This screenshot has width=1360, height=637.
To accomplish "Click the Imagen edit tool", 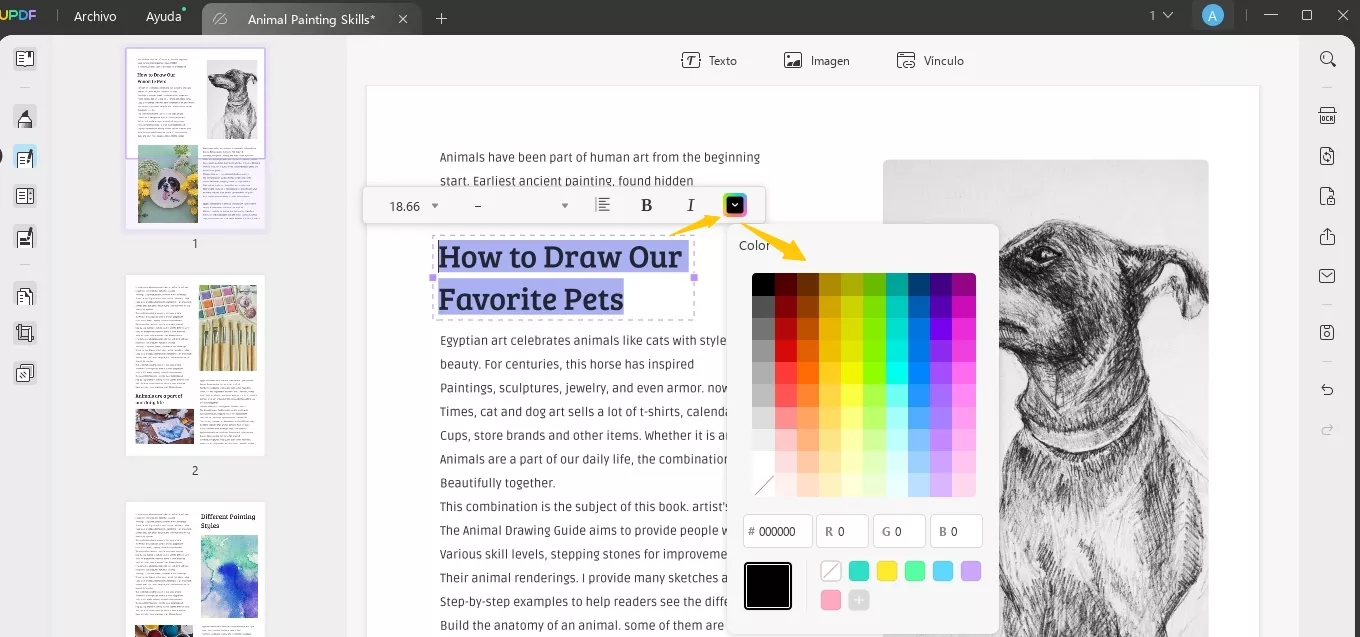I will click(817, 60).
